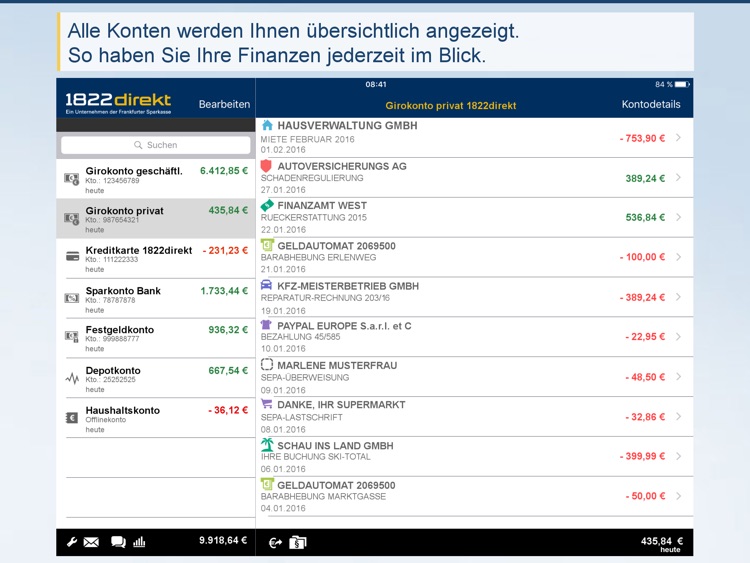Tap the car icon beside KFZ-MEISTERBETRIEB GMBH
750x563 pixels.
pyautogui.click(x=267, y=285)
